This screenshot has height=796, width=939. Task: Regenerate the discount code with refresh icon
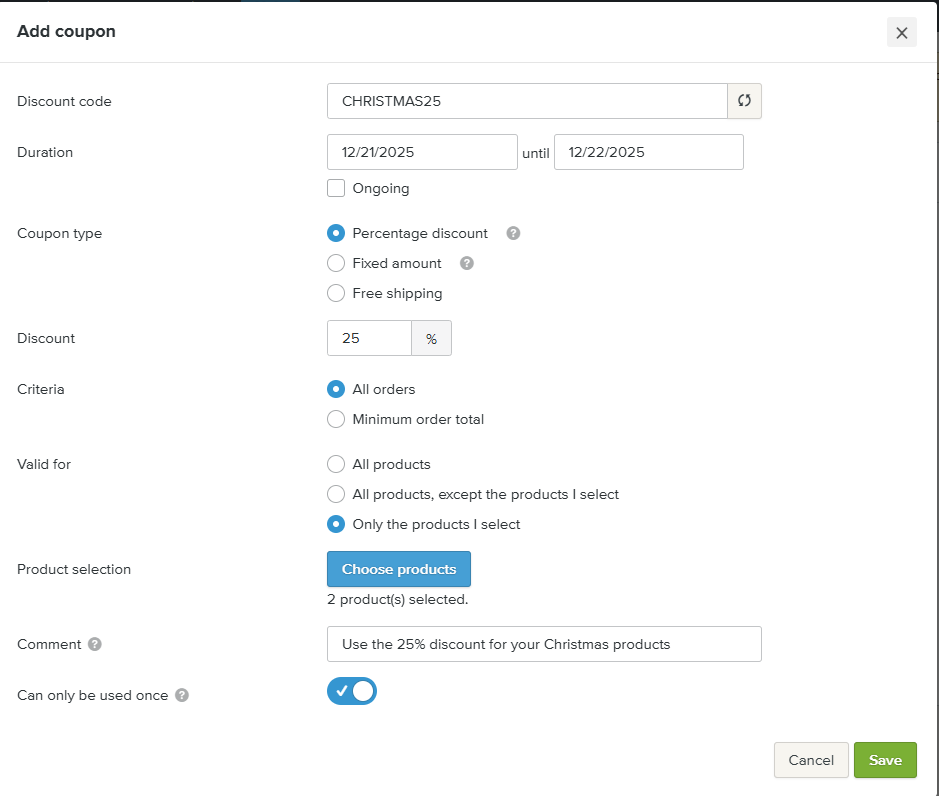click(x=744, y=101)
